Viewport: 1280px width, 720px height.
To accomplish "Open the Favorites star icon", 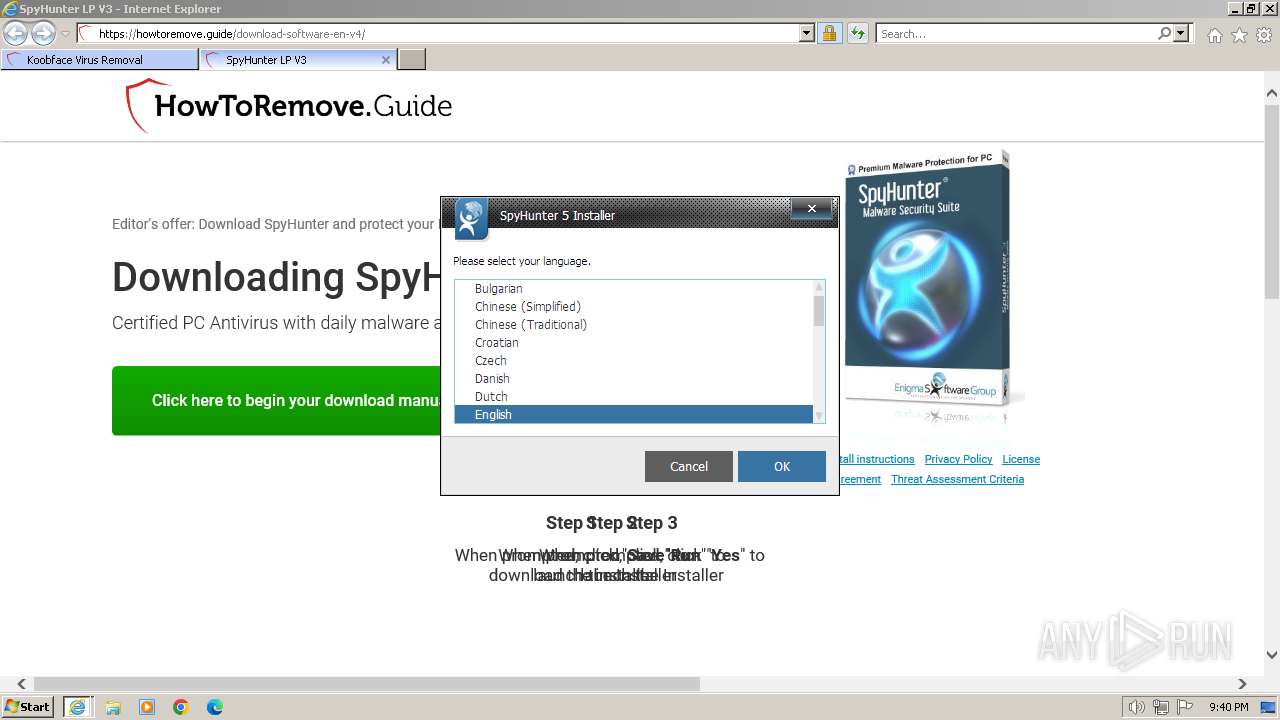I will point(1239,35).
